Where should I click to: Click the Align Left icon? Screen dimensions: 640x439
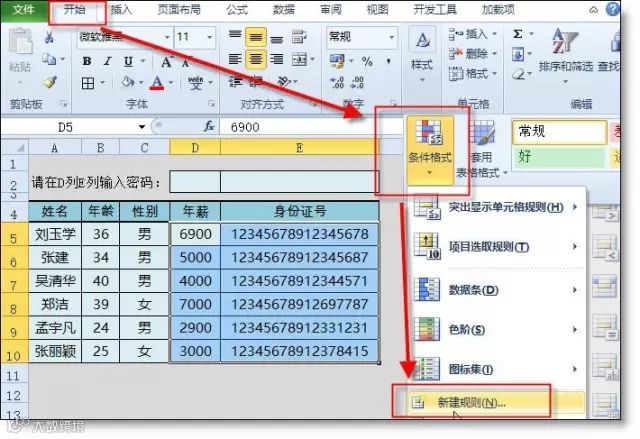tap(235, 60)
